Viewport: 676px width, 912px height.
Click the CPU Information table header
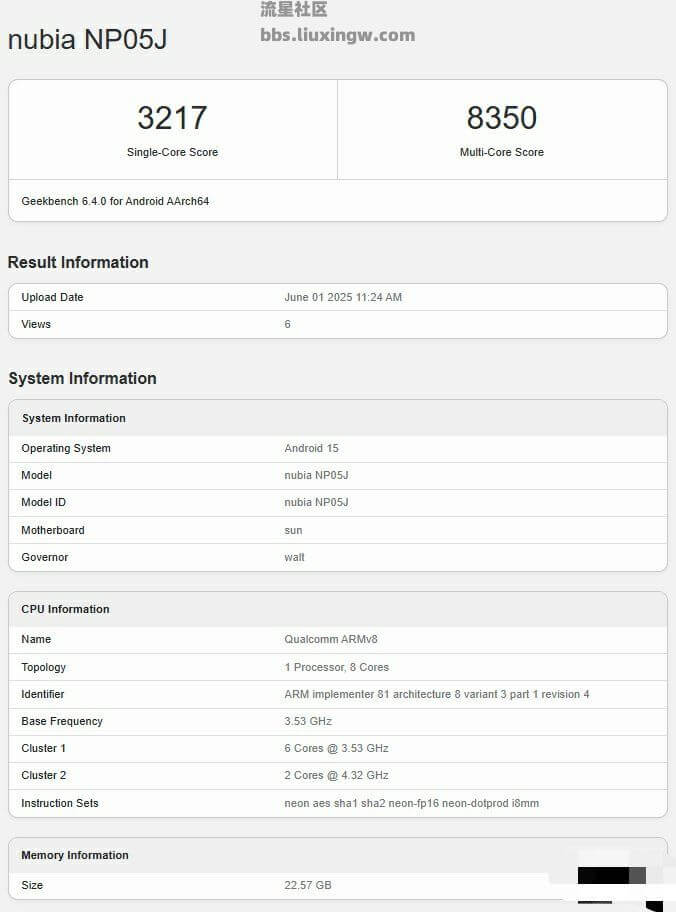tap(65, 609)
